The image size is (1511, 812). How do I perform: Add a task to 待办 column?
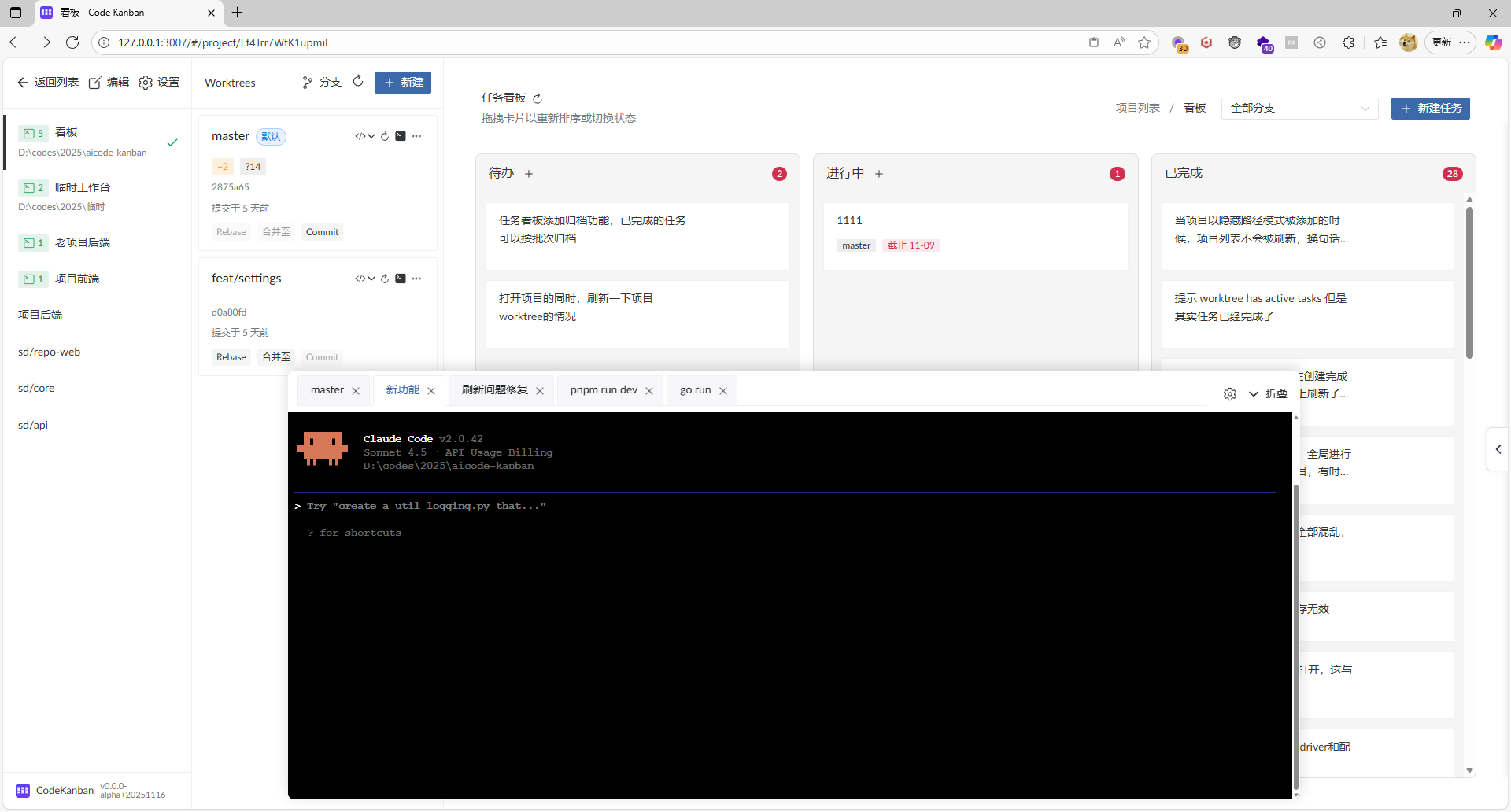[x=529, y=174]
